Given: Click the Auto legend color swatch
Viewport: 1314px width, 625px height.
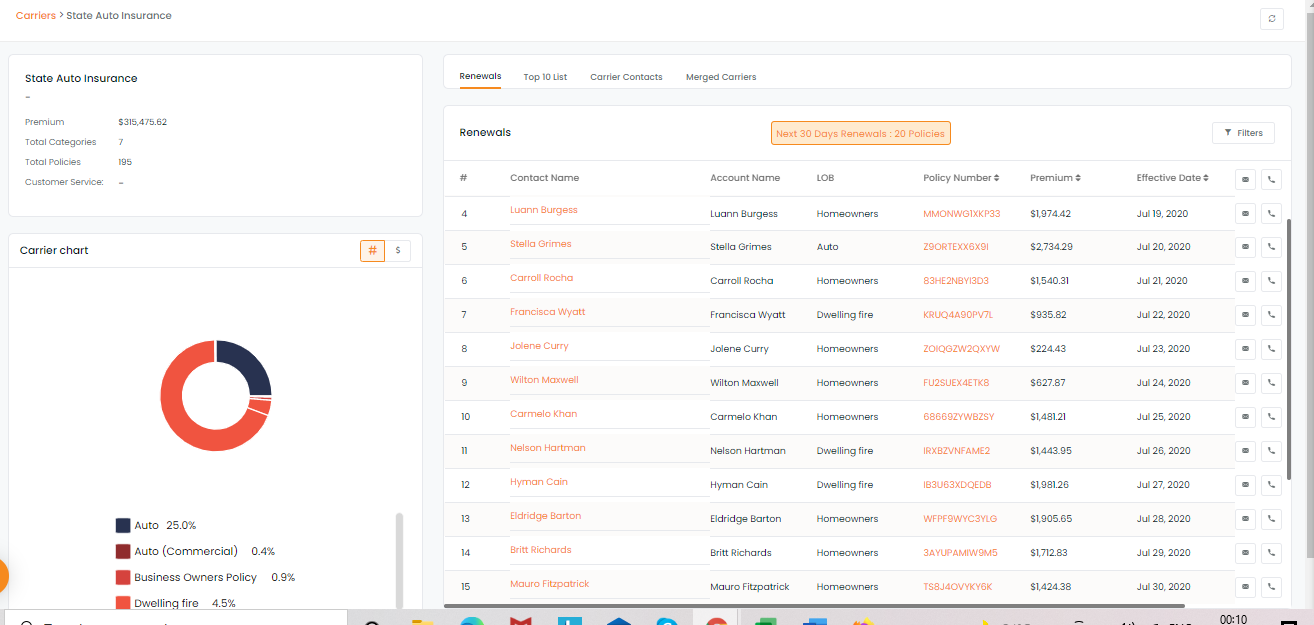Looking at the screenshot, I should pyautogui.click(x=123, y=525).
